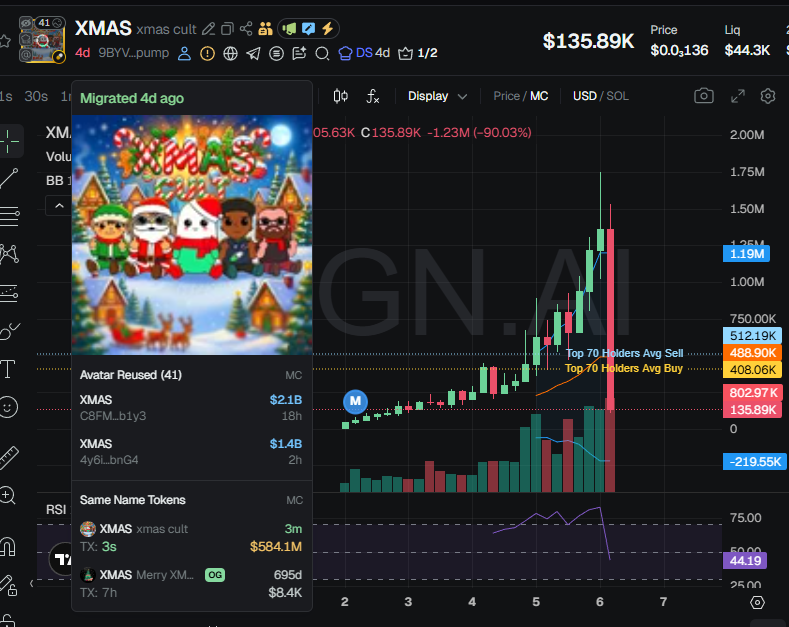Select the XABCD pattern tool
This screenshot has height=627, width=789.
pyautogui.click(x=9, y=254)
